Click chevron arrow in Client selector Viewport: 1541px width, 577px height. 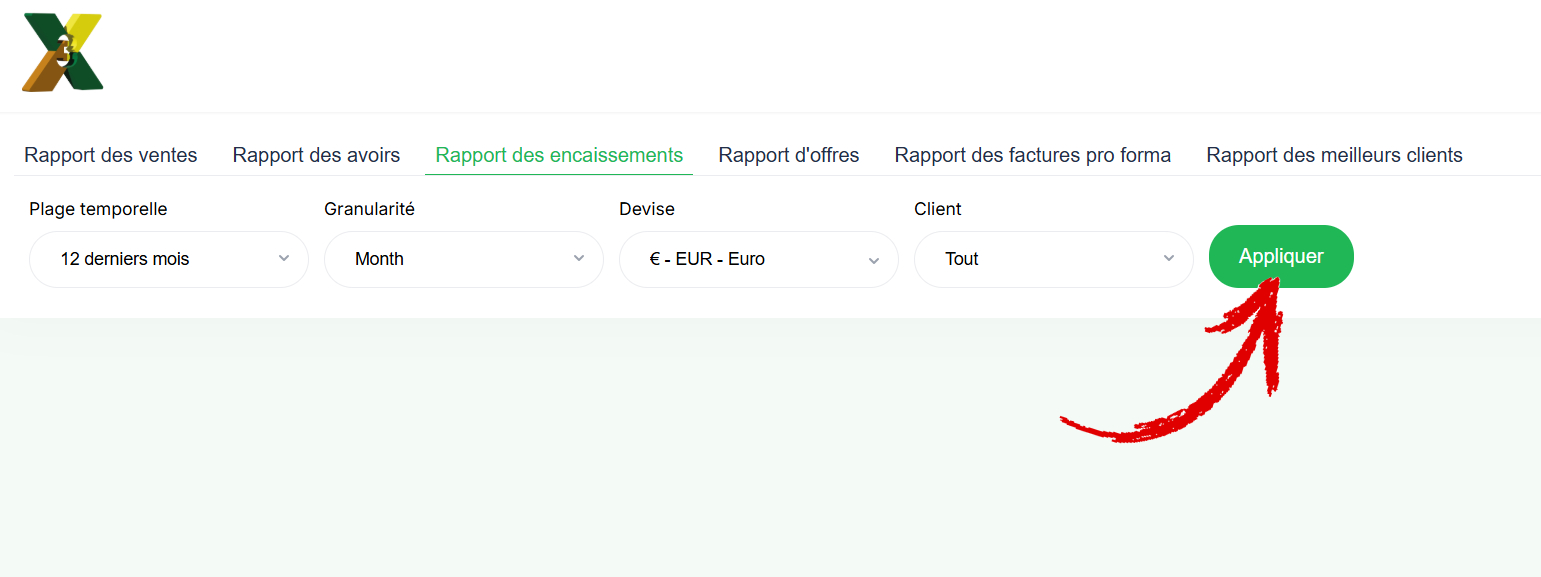pyautogui.click(x=1169, y=259)
